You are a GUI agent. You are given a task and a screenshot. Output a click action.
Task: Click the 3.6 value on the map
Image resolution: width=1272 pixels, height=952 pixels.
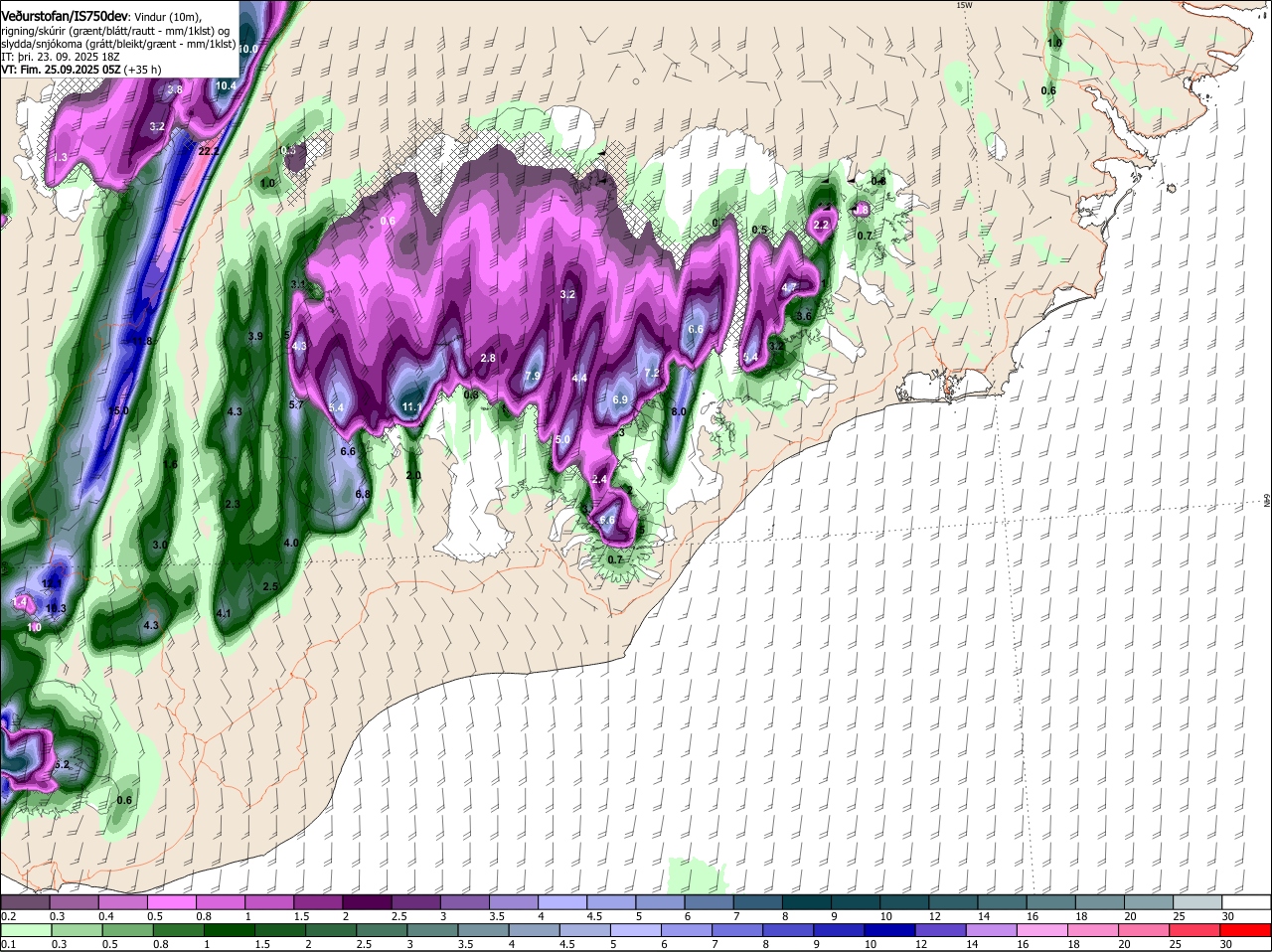[x=805, y=316]
